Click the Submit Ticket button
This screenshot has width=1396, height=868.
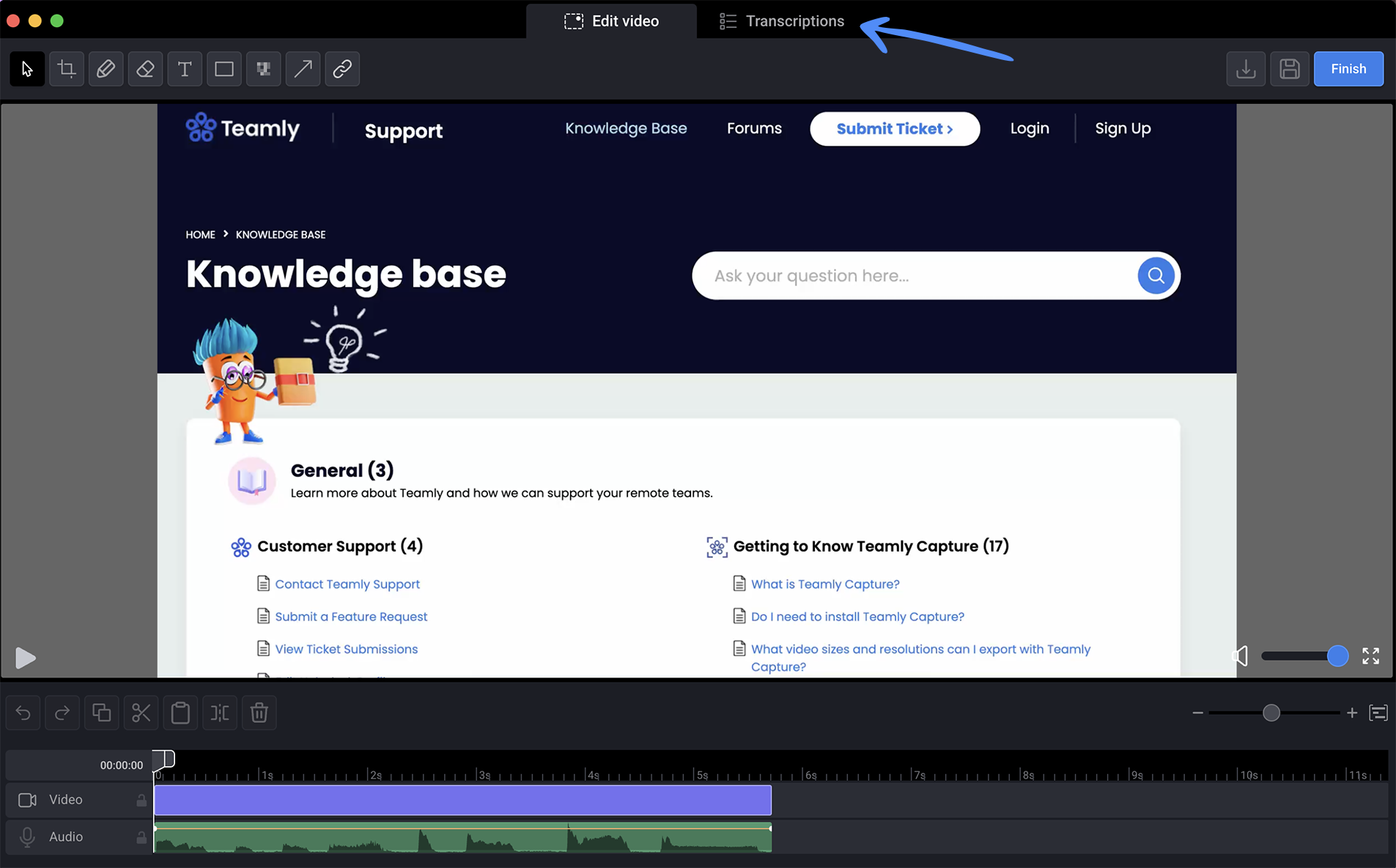click(x=895, y=129)
